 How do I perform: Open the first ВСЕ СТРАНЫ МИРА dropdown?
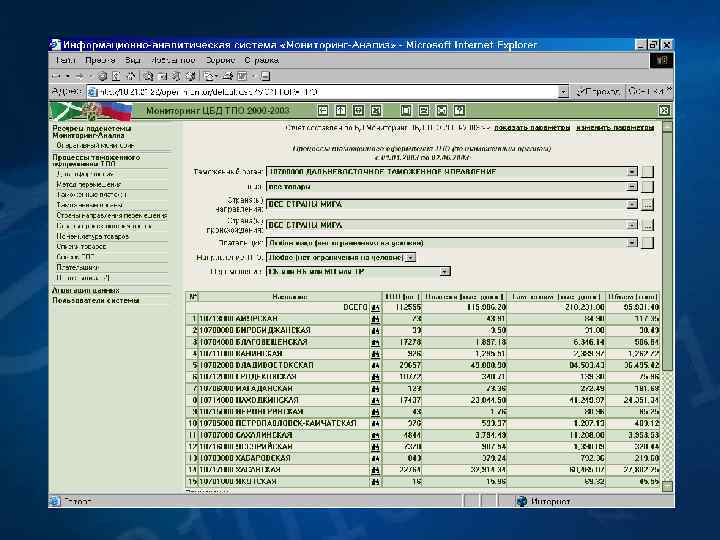(632, 203)
